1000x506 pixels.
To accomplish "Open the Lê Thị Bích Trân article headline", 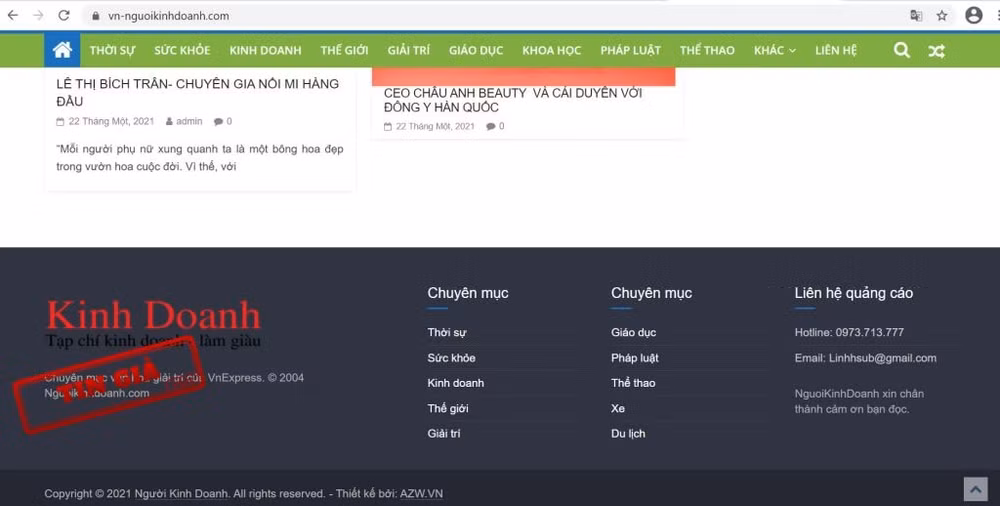I will click(198, 93).
